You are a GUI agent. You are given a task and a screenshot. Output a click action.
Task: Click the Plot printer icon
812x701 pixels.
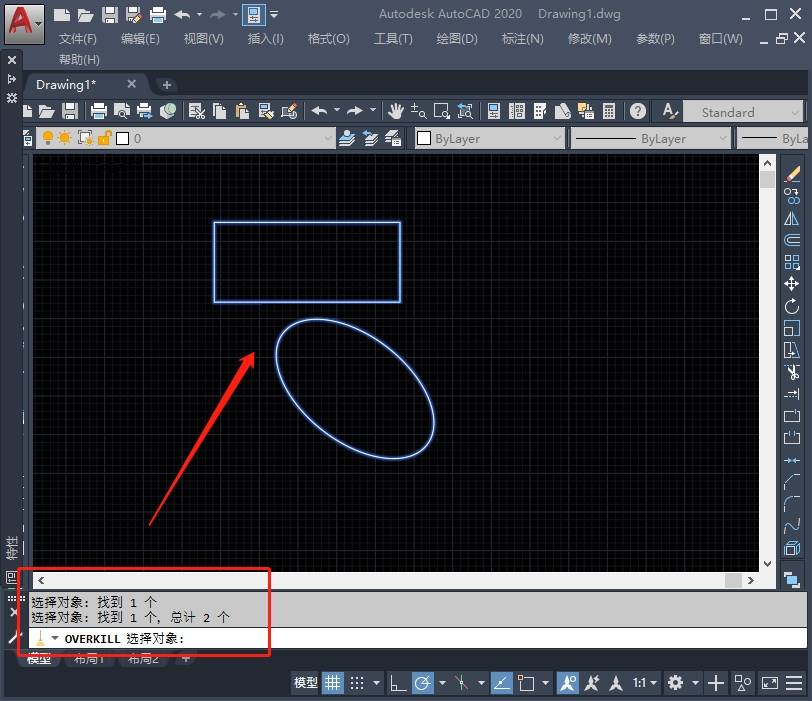point(99,111)
